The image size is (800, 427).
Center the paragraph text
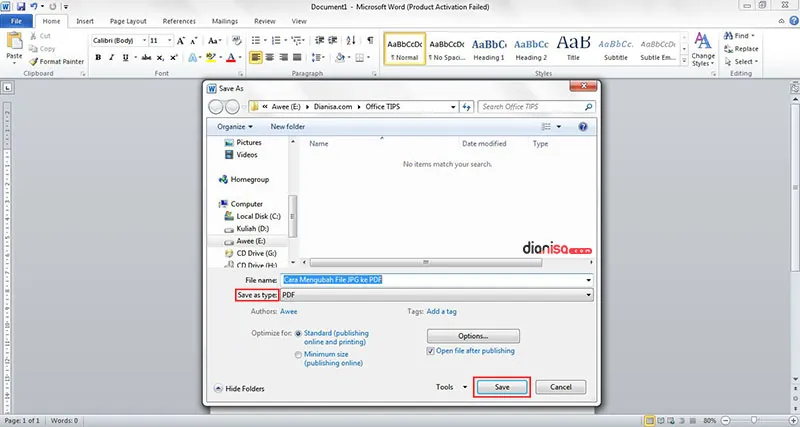click(x=269, y=58)
